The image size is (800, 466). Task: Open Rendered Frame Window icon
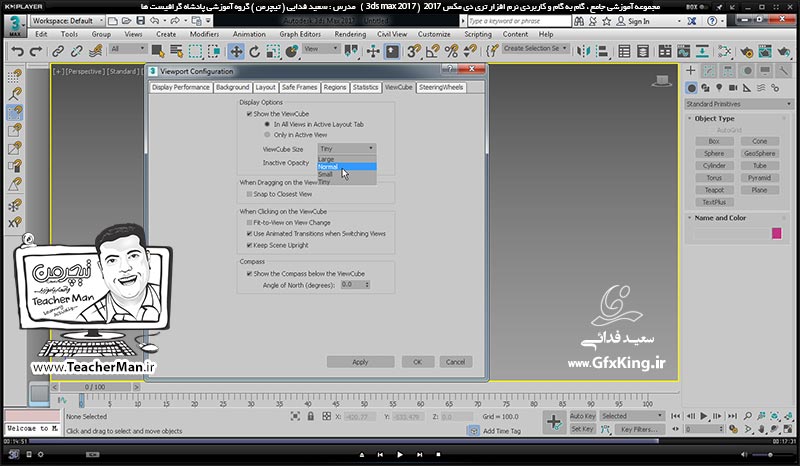pyautogui.click(x=765, y=51)
